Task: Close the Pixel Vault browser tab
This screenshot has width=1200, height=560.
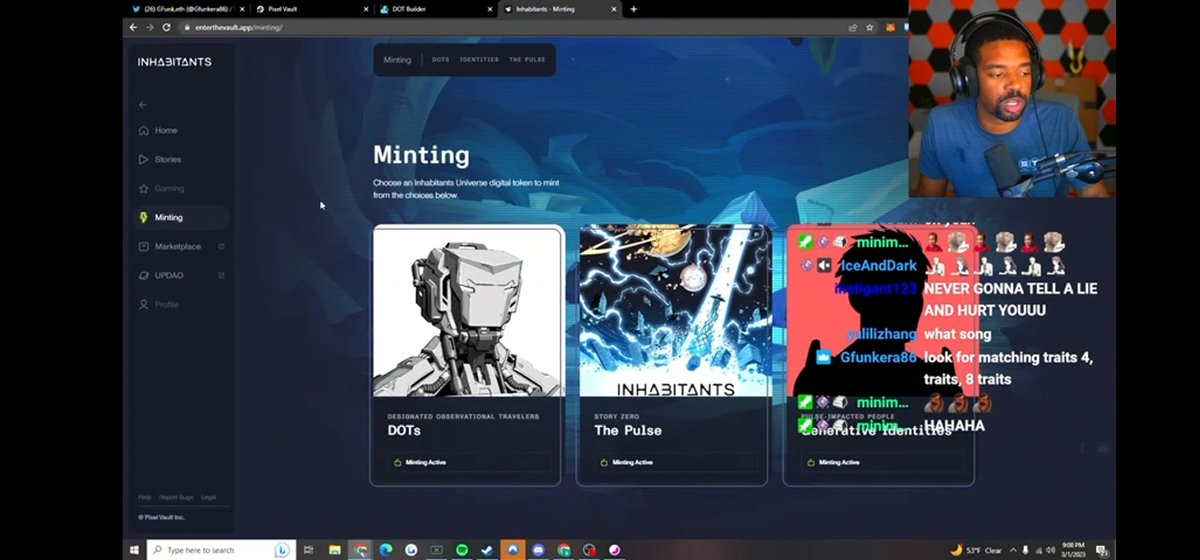Action: (x=365, y=9)
